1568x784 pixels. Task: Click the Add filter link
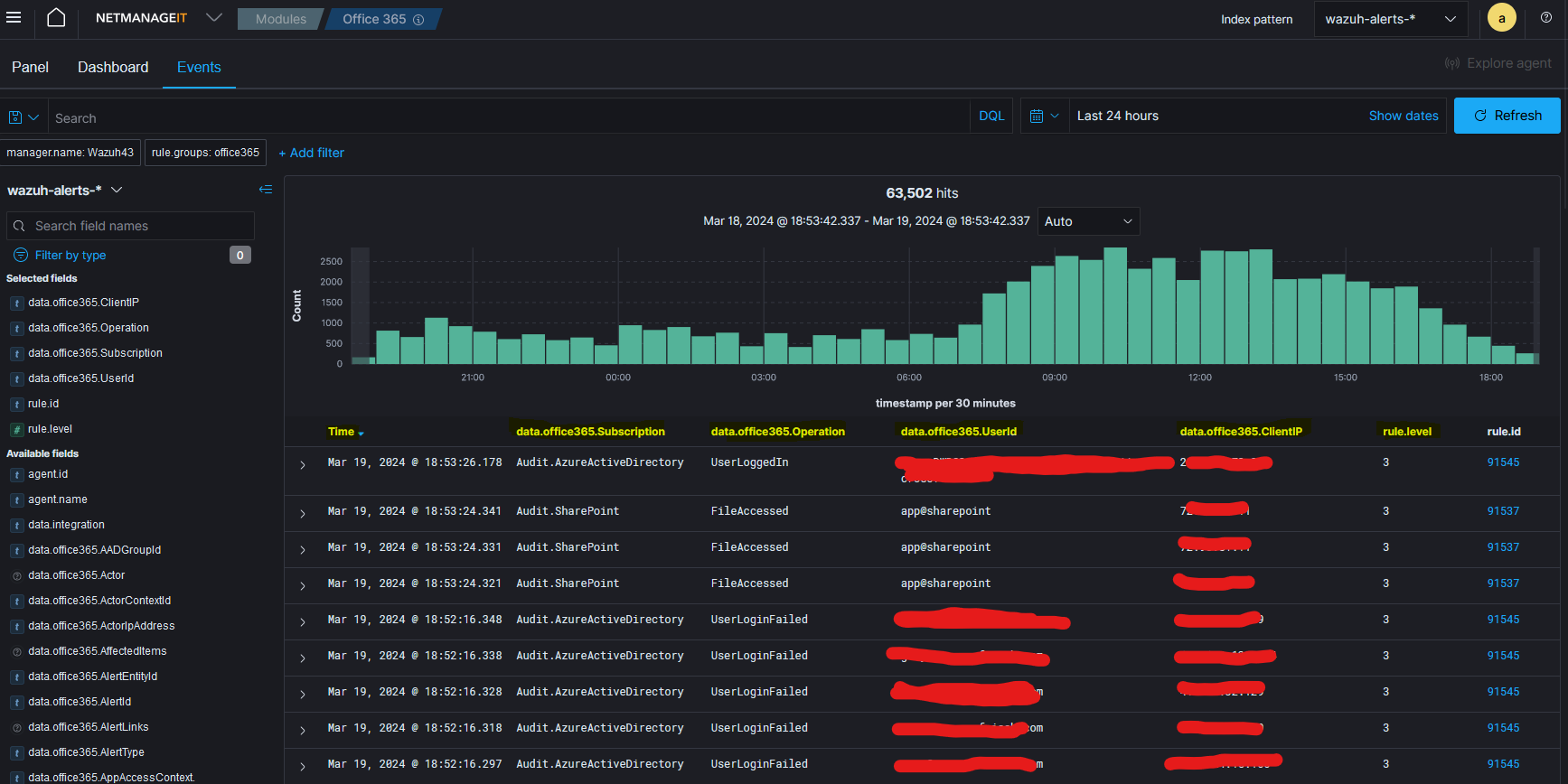coord(311,153)
